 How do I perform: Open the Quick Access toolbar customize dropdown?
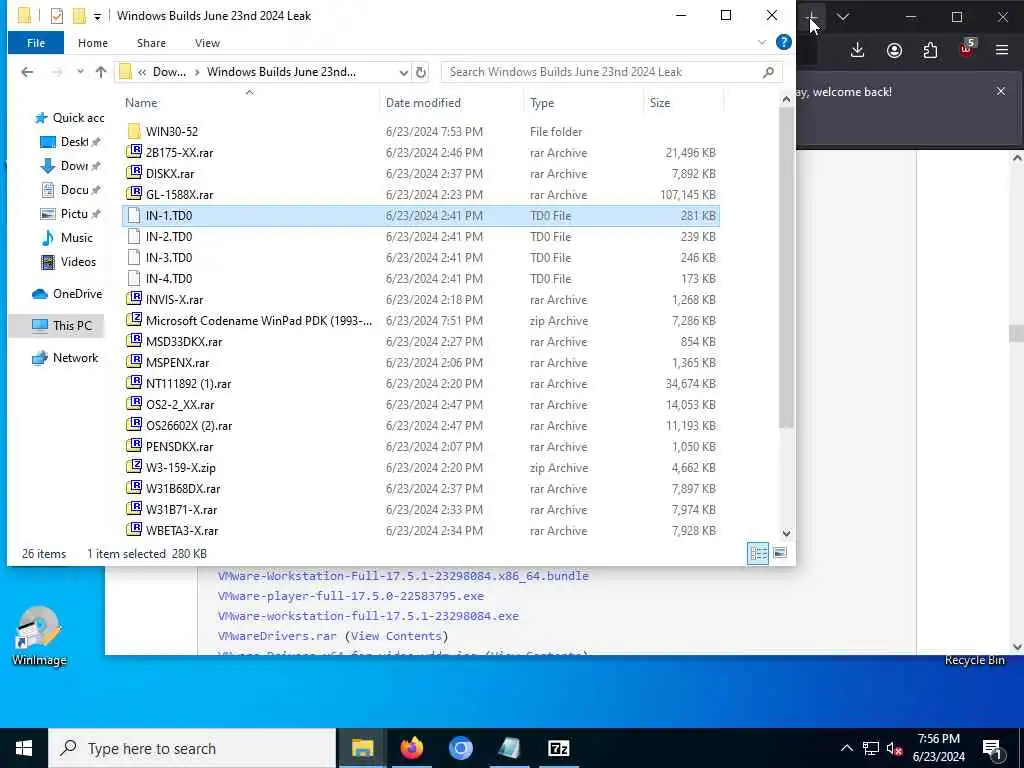[x=97, y=16]
